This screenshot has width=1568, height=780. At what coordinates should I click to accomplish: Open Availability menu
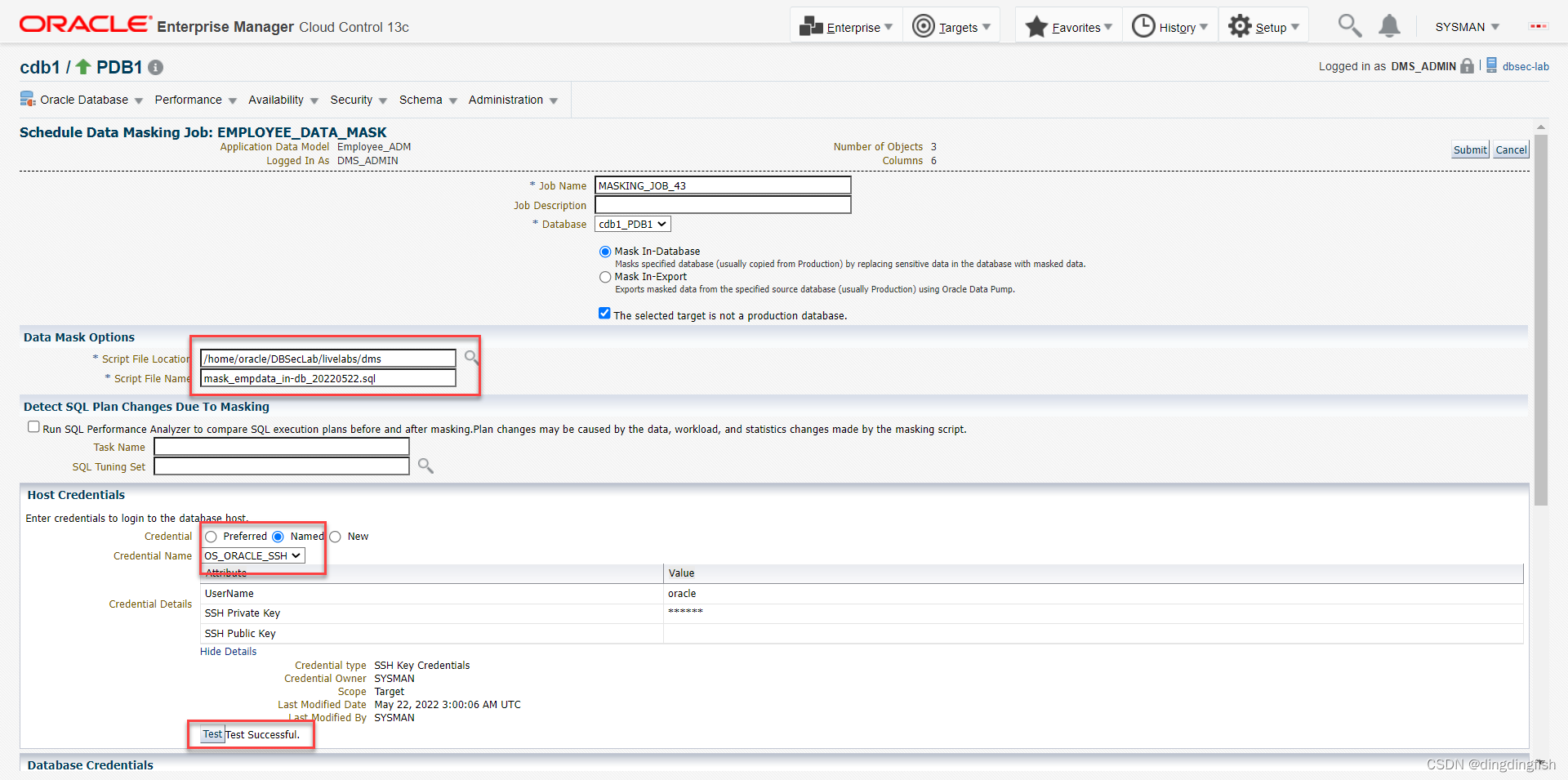283,100
